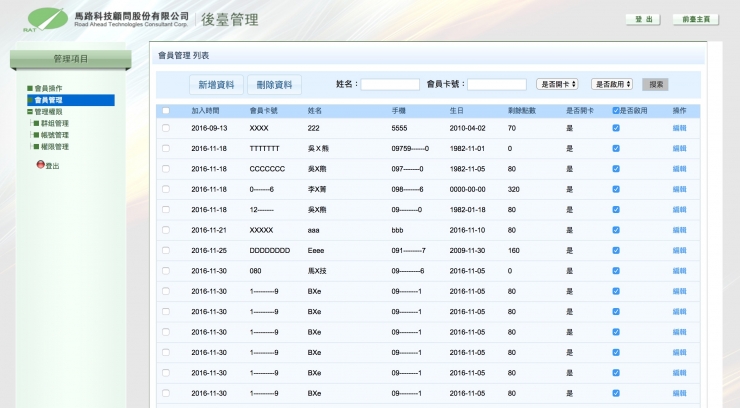Check the row checkbox for 2016-09-13 member
Screen dimensions: 740x408
pos(166,128)
